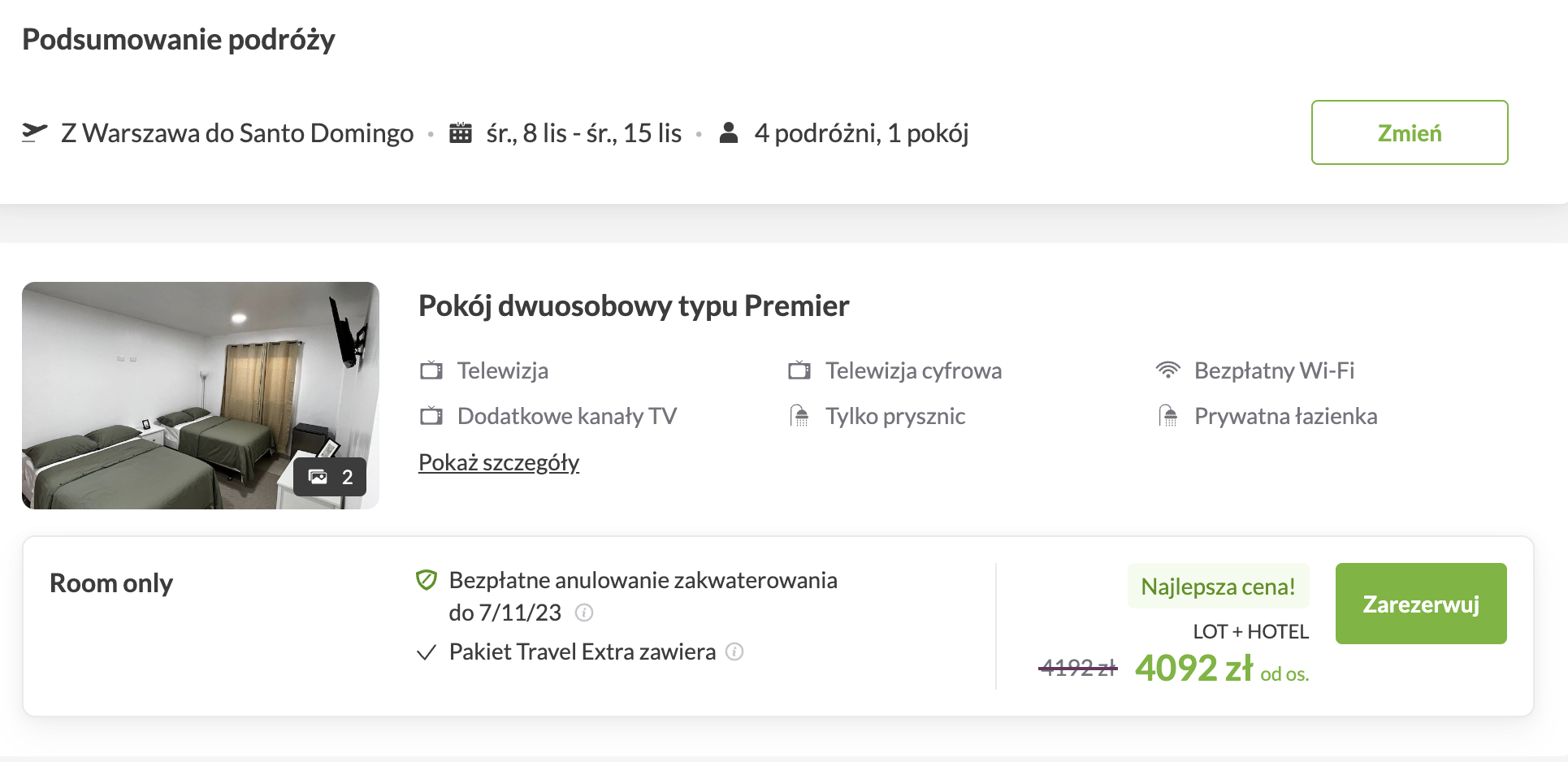The height and width of the screenshot is (762, 1568).
Task: Click the photo gallery count badge
Action: pos(330,477)
